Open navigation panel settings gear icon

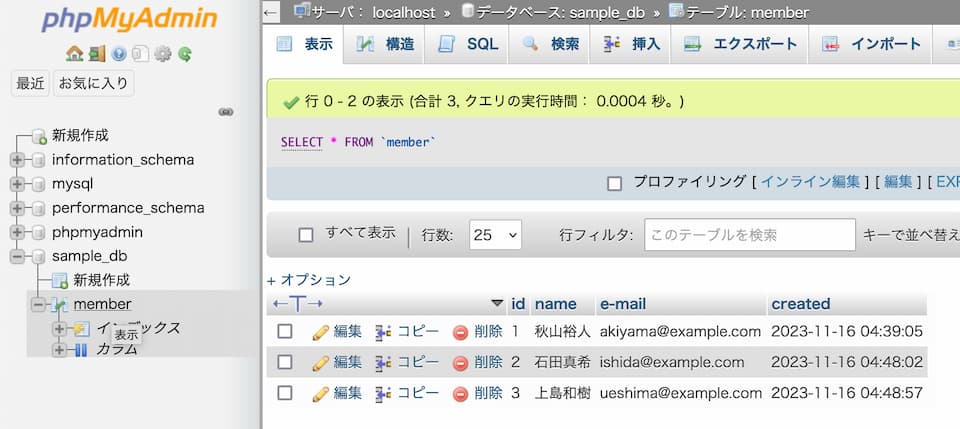(163, 54)
